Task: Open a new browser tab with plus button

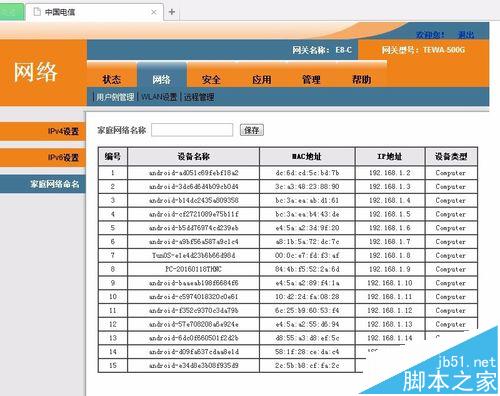Action: click(172, 12)
